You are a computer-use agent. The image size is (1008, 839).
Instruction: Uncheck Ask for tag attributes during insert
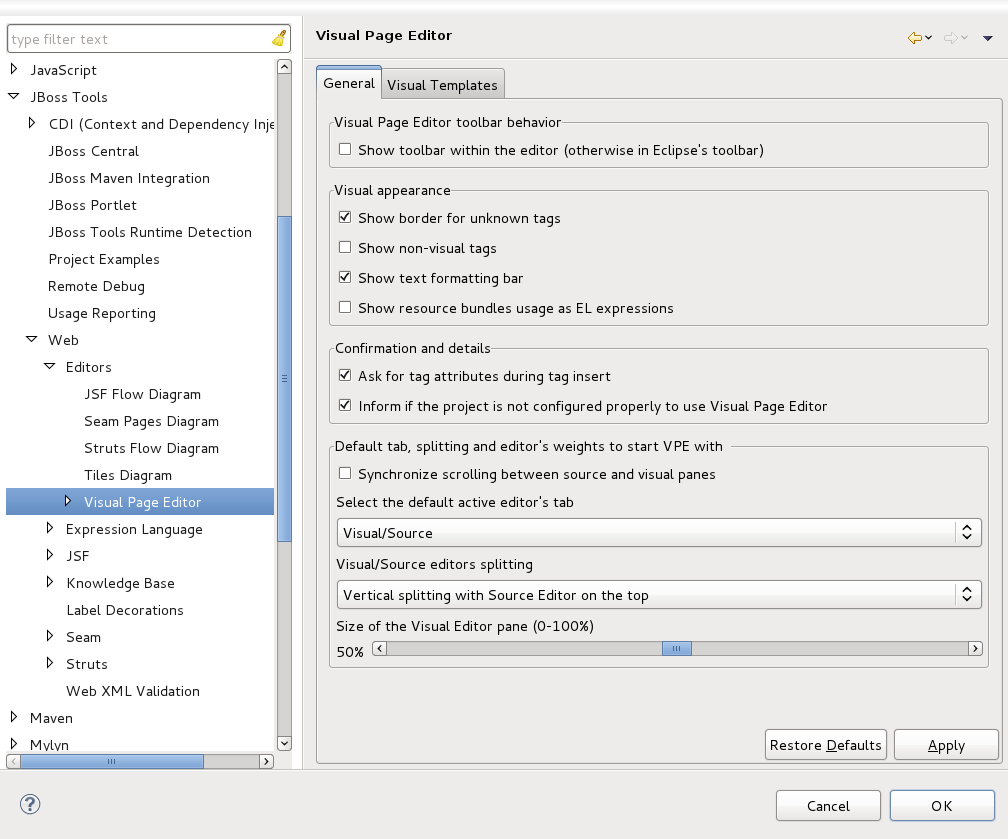click(x=345, y=375)
